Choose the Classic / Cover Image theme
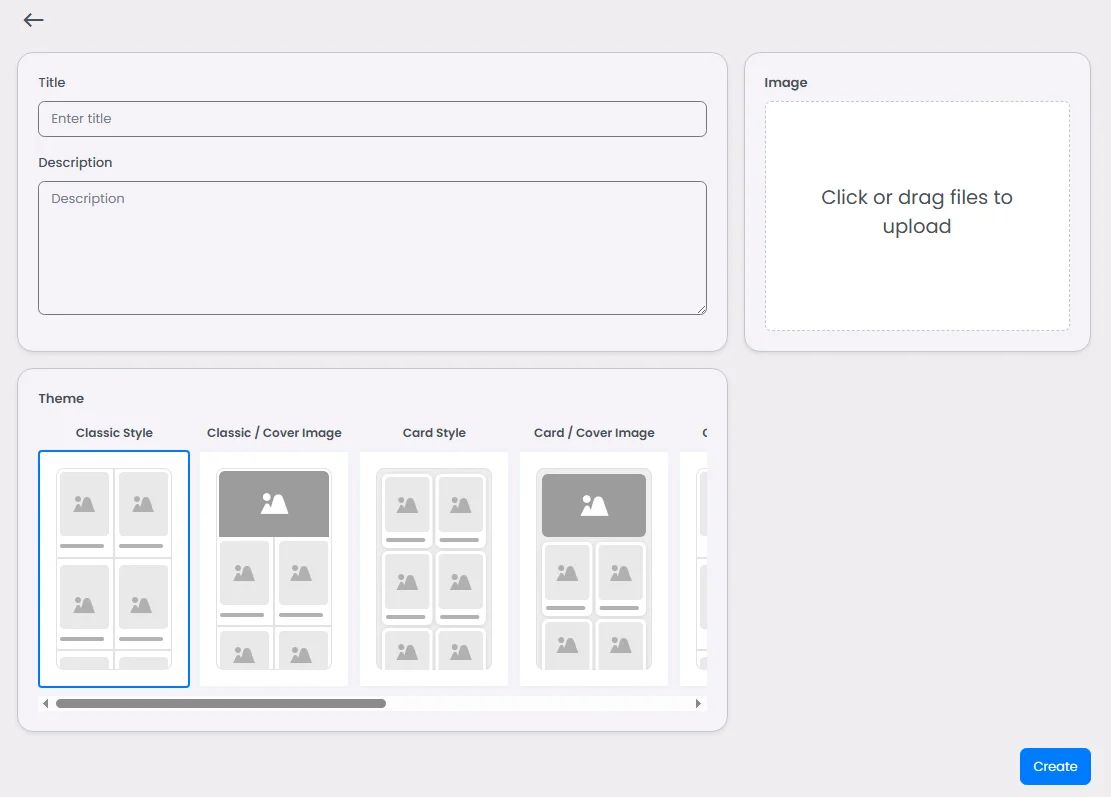 (273, 569)
